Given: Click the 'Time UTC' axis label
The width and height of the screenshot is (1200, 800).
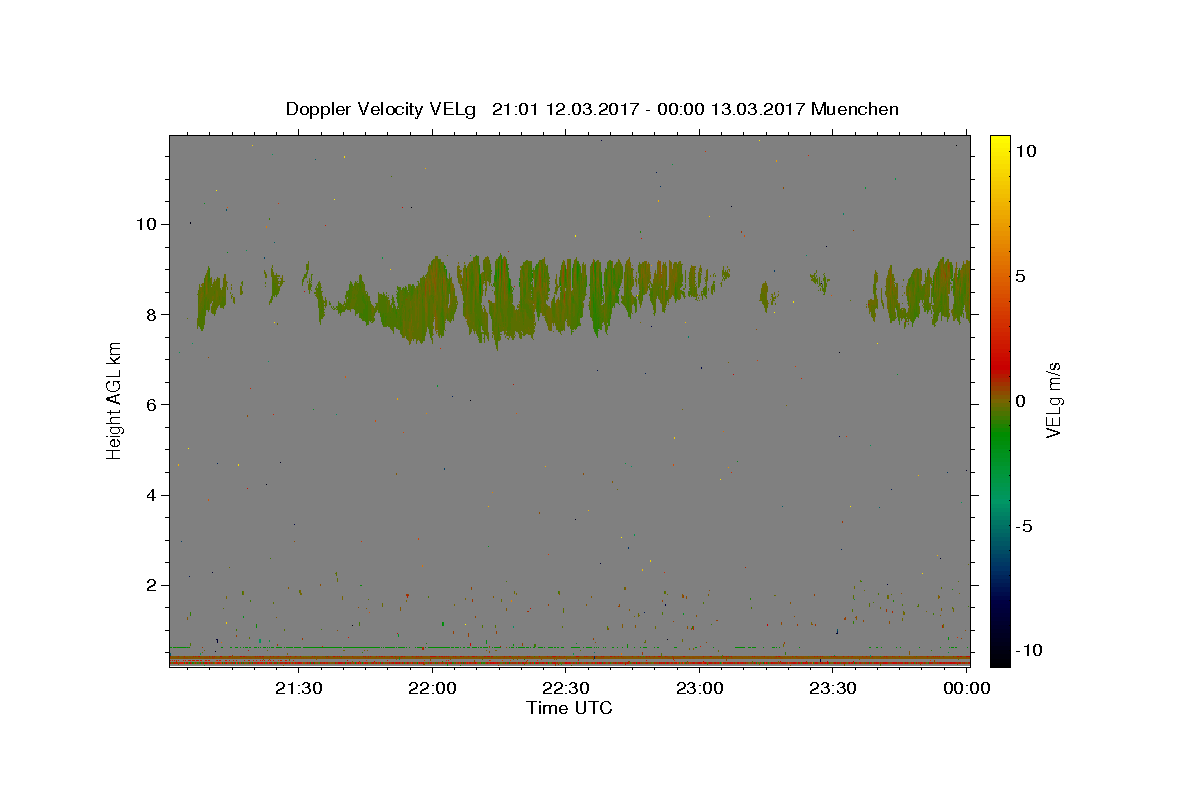Looking at the screenshot, I should (569, 708).
